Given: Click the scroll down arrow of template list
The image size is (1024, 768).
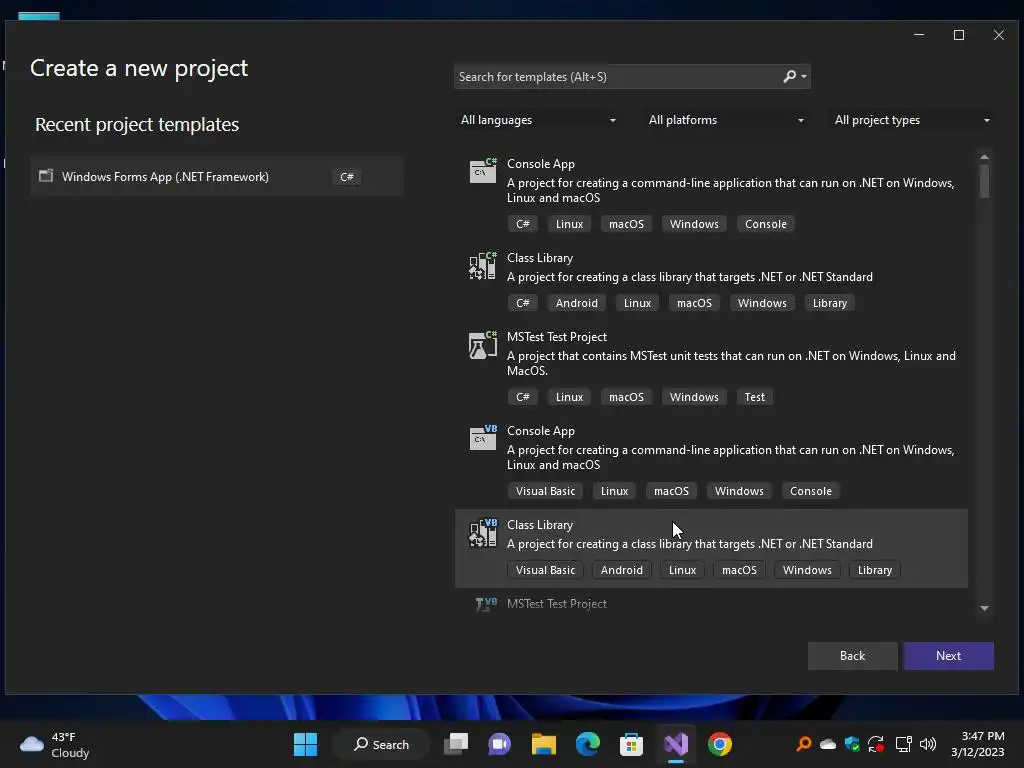Looking at the screenshot, I should click(x=984, y=608).
